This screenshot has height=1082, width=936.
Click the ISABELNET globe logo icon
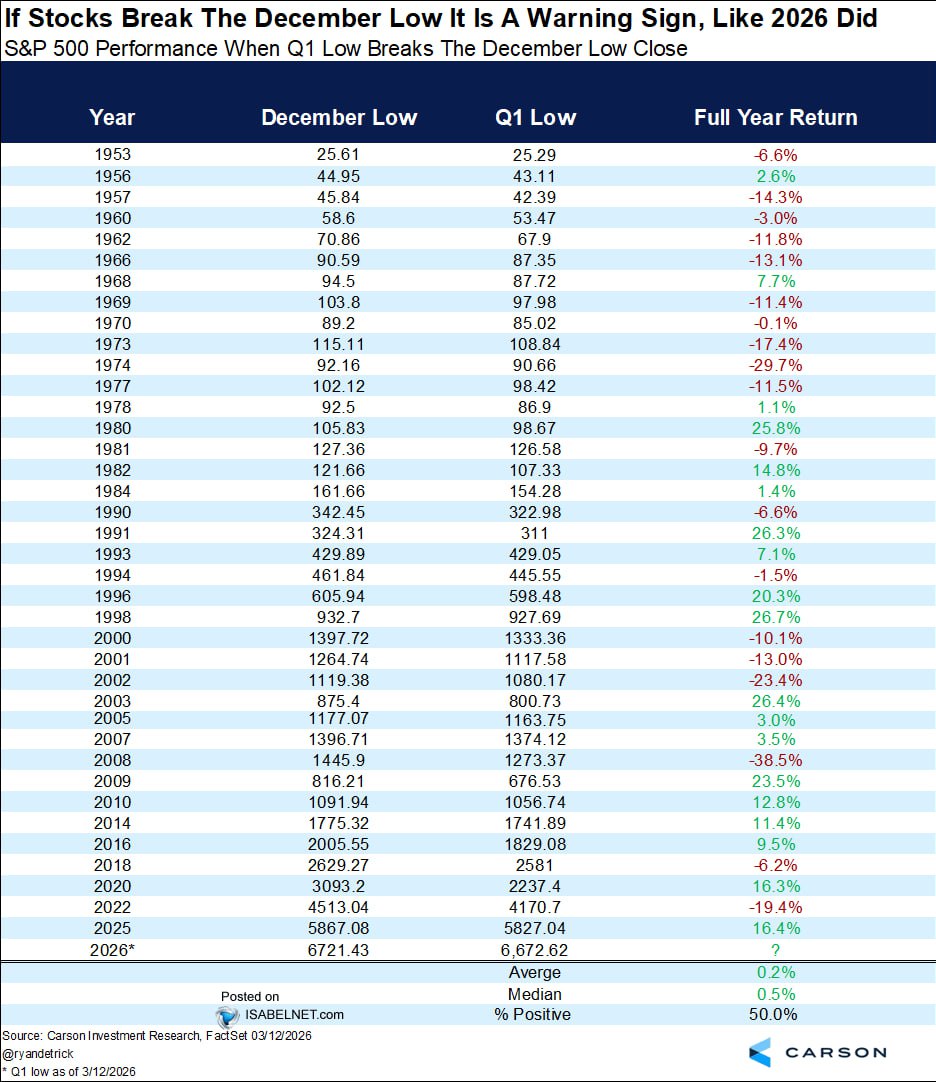[224, 1014]
